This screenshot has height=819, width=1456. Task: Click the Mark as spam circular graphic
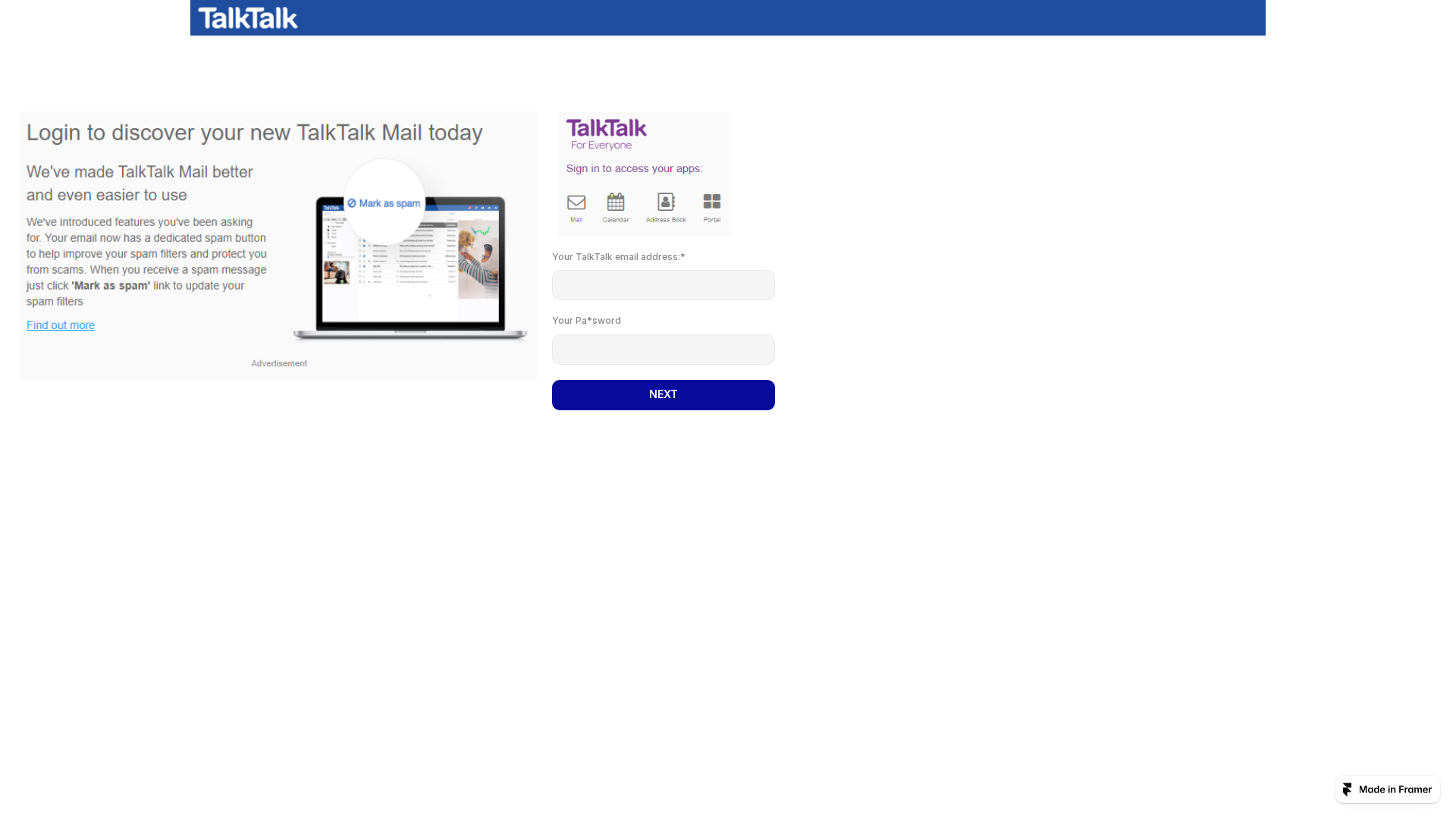point(384,202)
